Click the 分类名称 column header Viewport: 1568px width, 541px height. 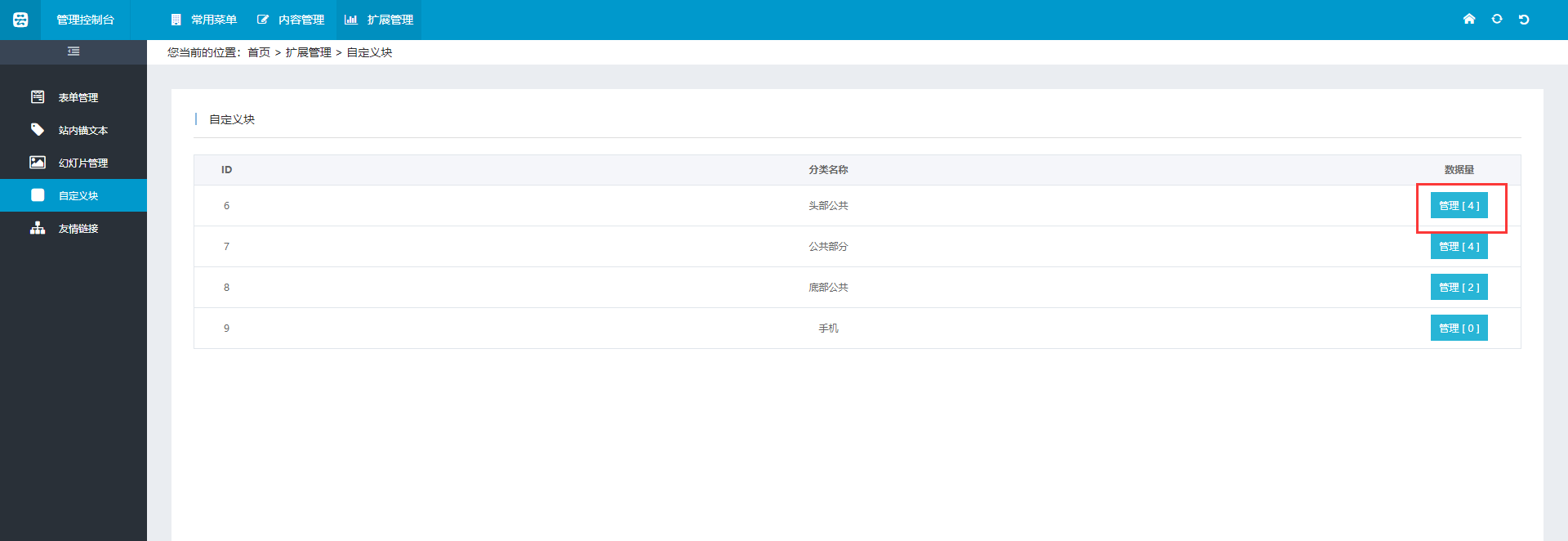coord(828,170)
